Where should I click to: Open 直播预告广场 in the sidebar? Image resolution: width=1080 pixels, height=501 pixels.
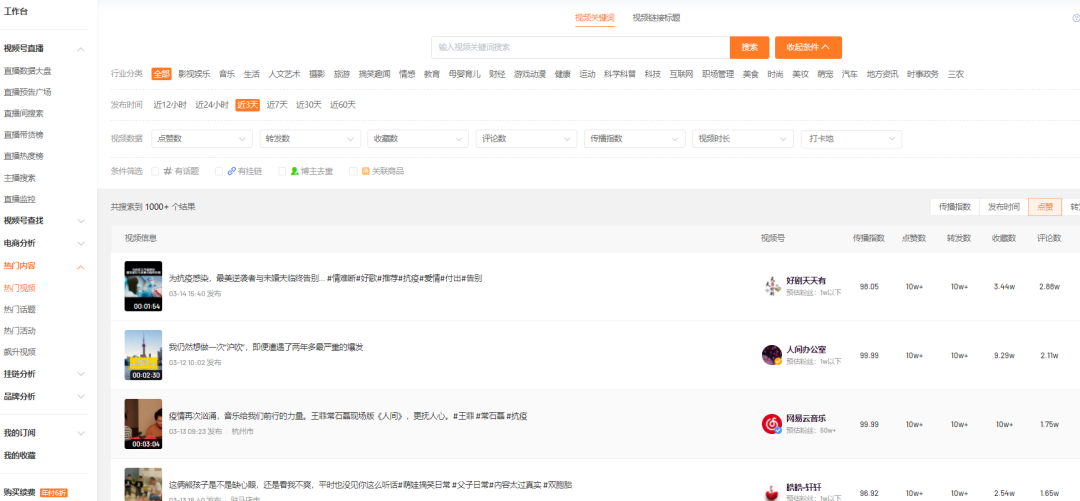28,92
